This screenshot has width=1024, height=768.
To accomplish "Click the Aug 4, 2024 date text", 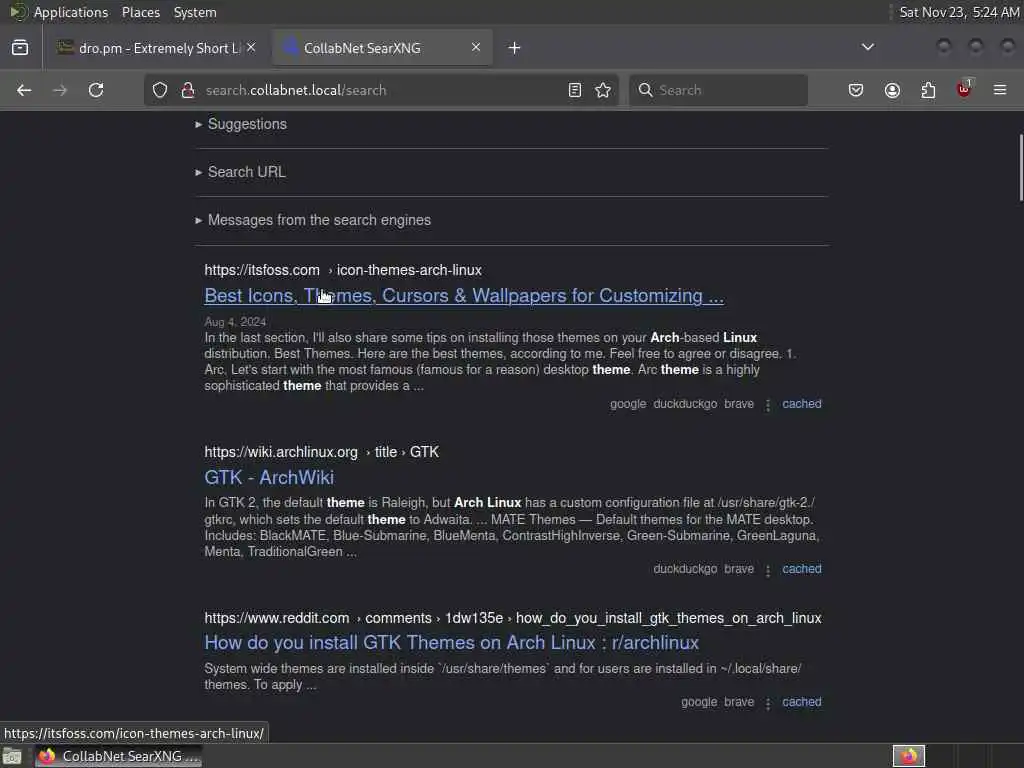I will 235,321.
